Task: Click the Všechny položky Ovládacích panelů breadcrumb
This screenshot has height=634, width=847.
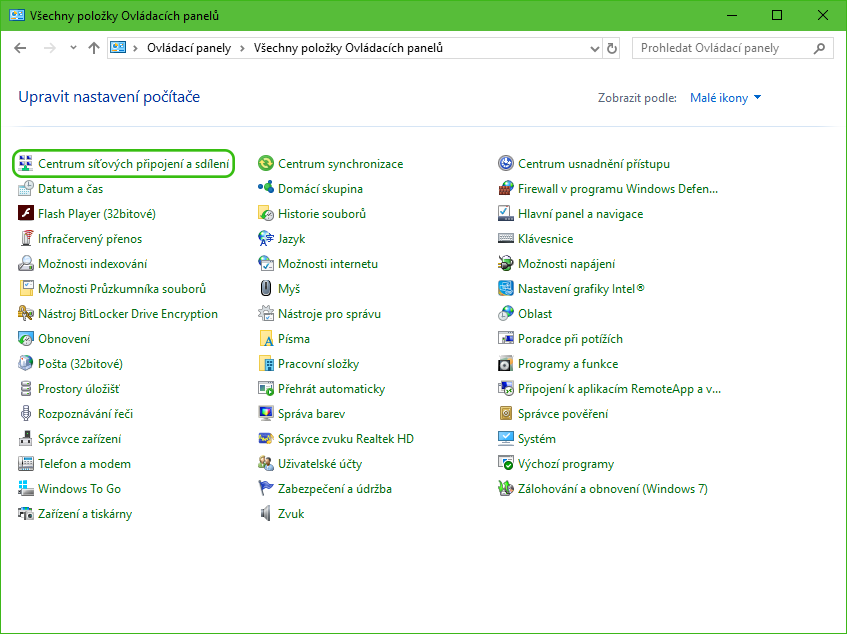Action: click(x=348, y=48)
